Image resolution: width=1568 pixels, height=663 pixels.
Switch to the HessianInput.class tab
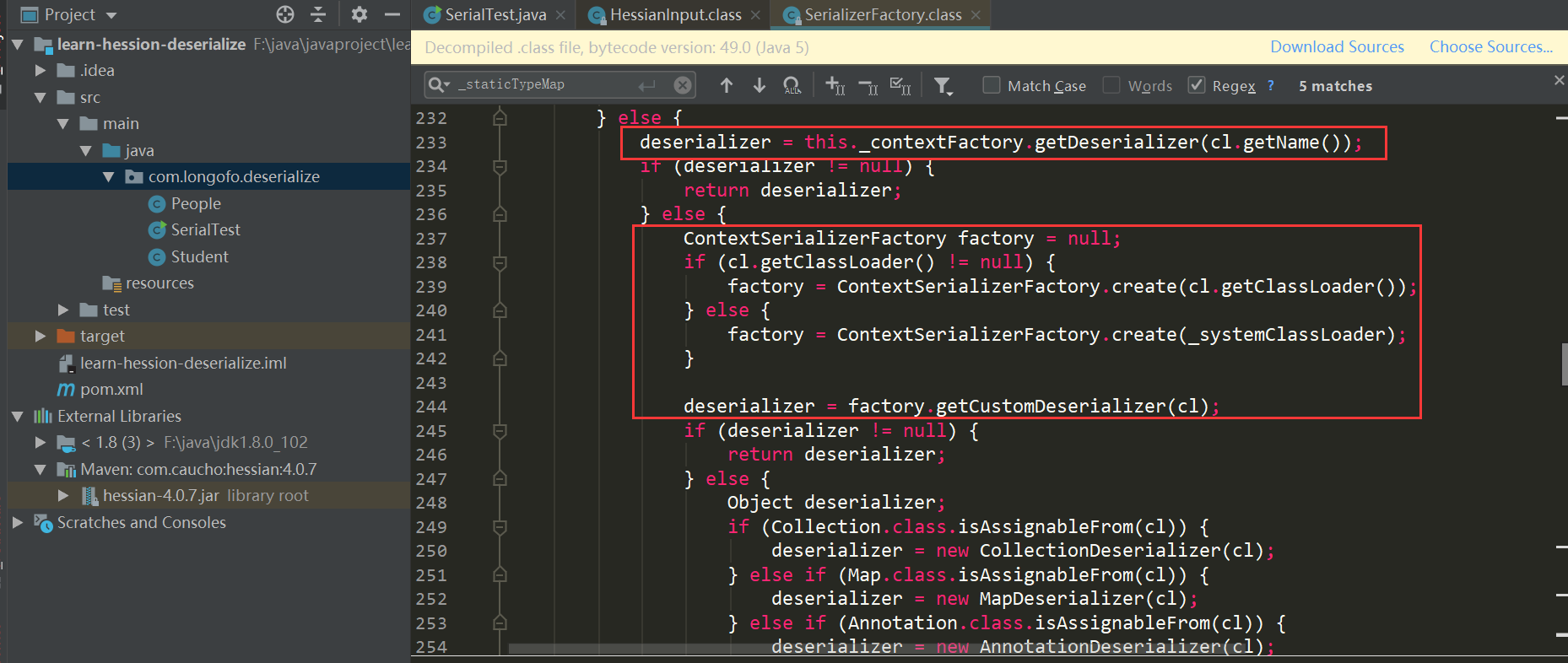point(674,15)
